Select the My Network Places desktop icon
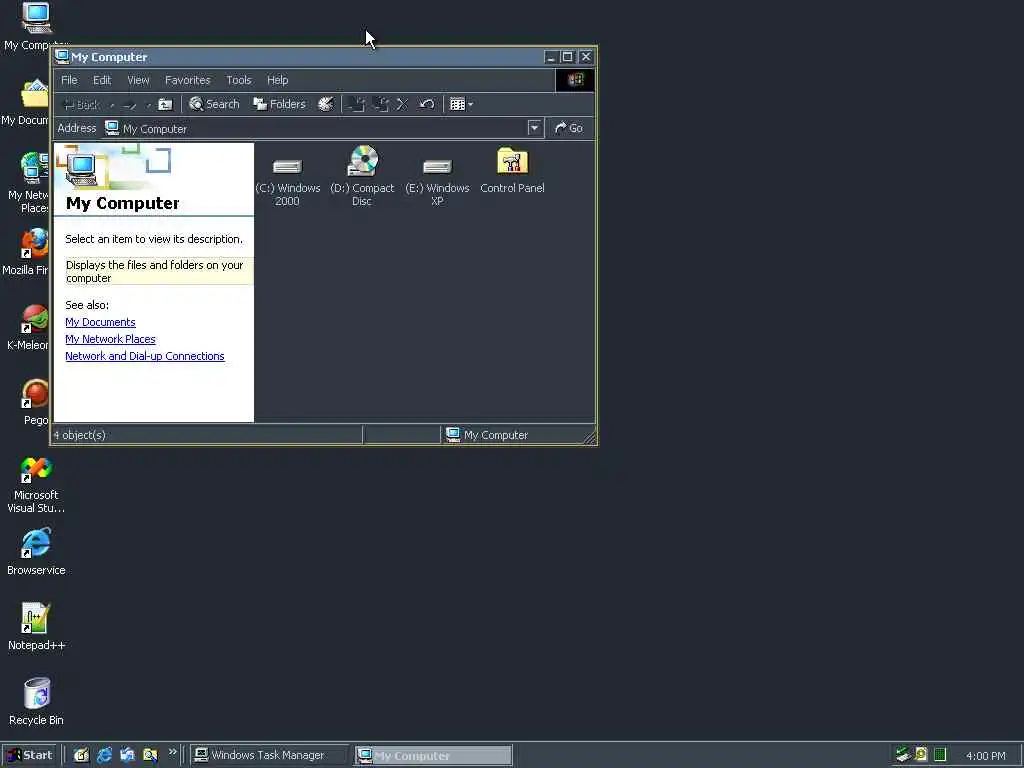This screenshot has height=768, width=1024. (x=27, y=183)
